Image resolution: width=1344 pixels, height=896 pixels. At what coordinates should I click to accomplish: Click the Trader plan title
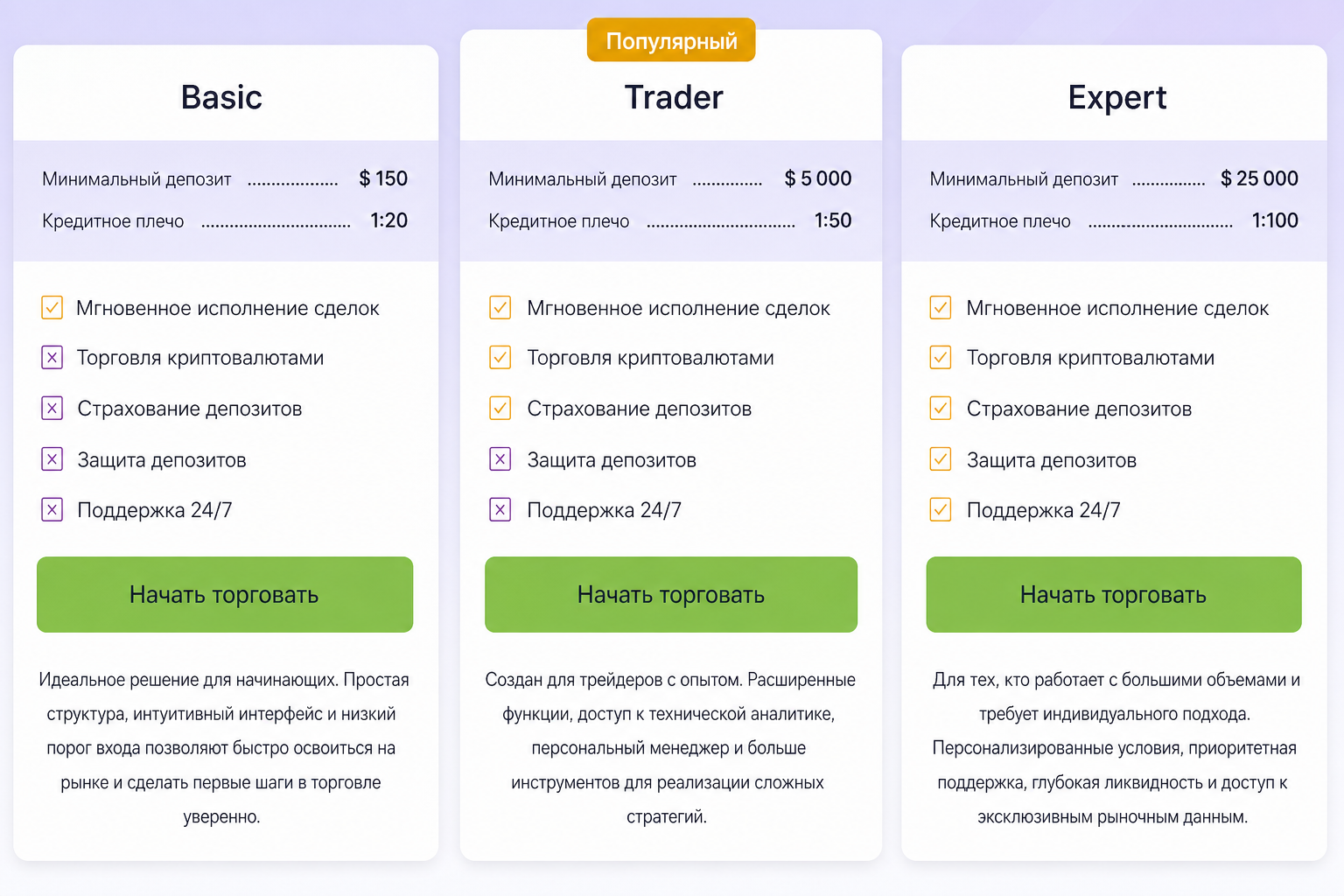tap(674, 97)
